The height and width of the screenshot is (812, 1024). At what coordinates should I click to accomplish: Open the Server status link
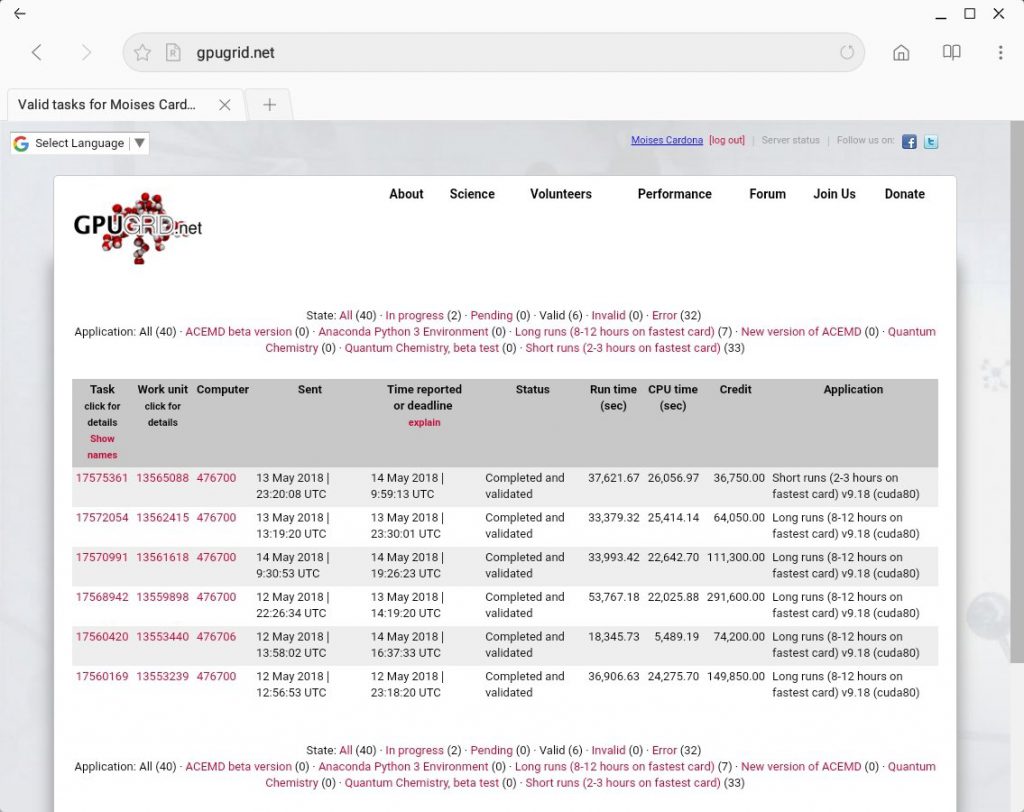pyautogui.click(x=790, y=140)
